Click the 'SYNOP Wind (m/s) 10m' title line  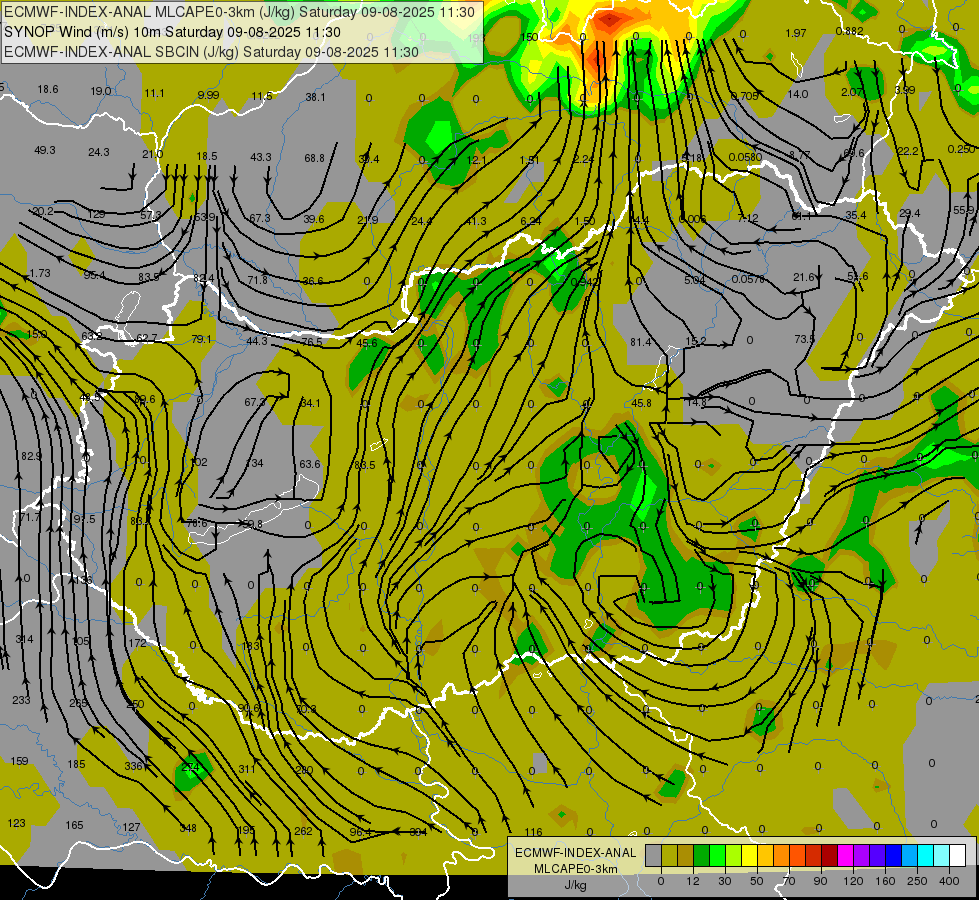pos(172,32)
